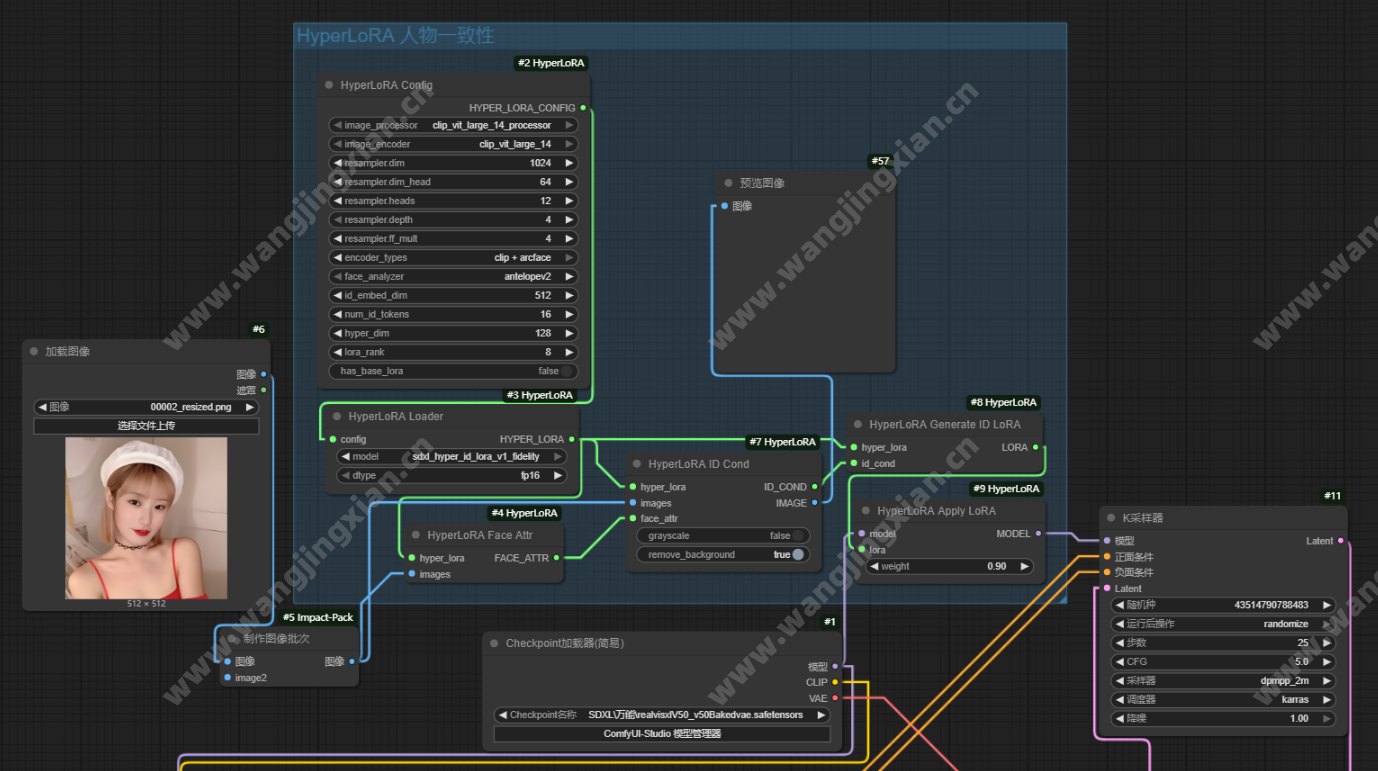1378x771 pixels.
Task: Click the config input port on HyperLoRA Loader
Action: pos(333,439)
